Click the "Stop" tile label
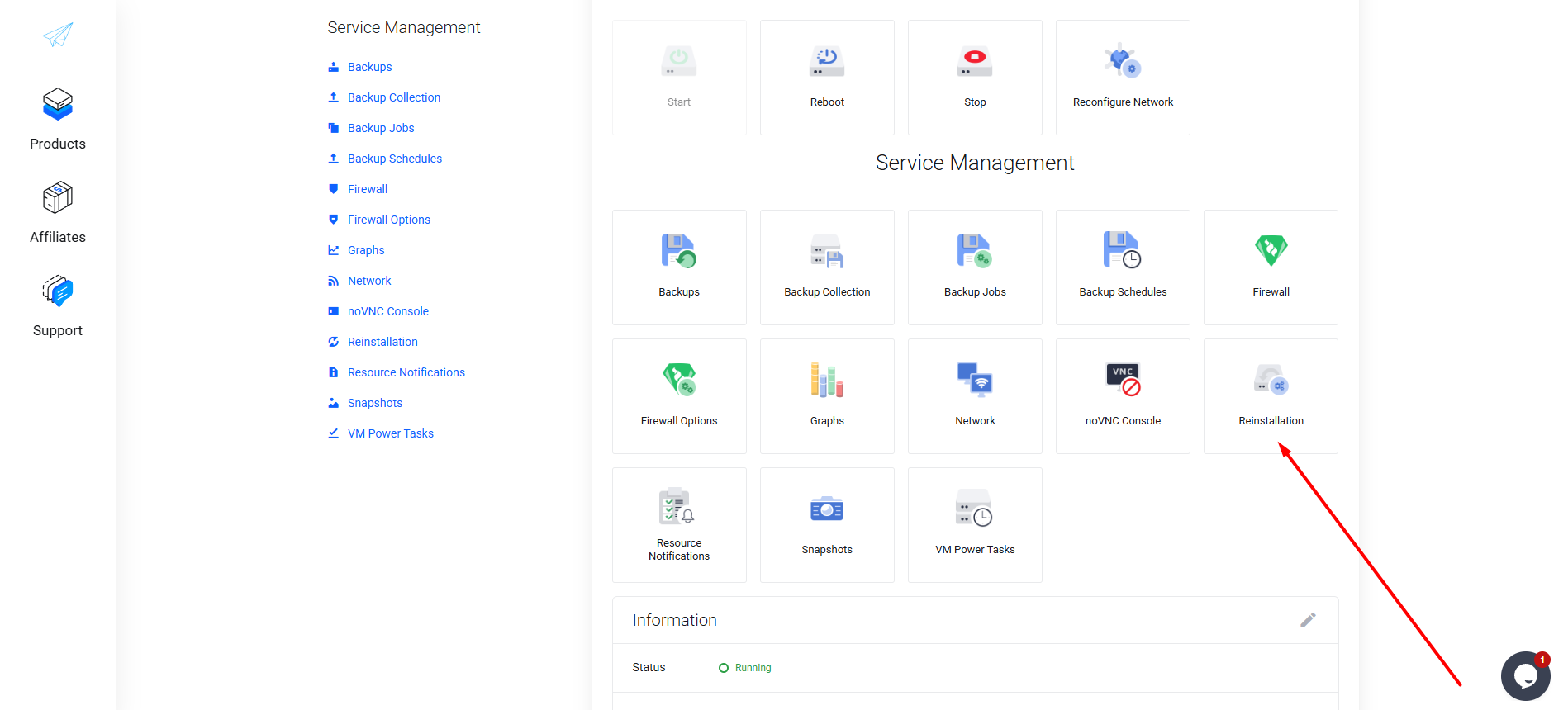This screenshot has width=1568, height=710. click(975, 102)
